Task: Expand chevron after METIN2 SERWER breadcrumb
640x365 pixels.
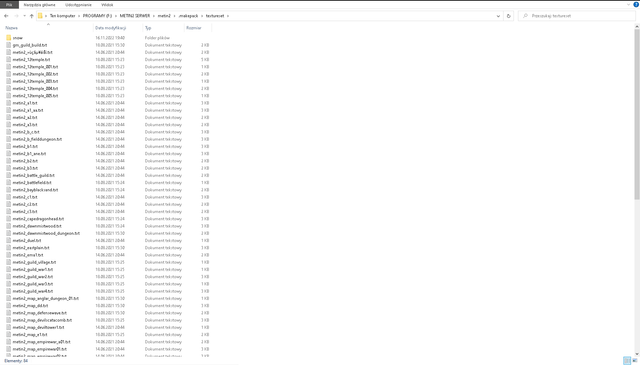Action: pyautogui.click(x=154, y=16)
